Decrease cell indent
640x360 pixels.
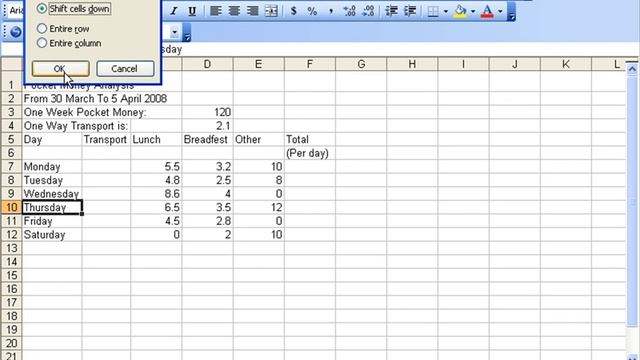pyautogui.click(x=391, y=11)
